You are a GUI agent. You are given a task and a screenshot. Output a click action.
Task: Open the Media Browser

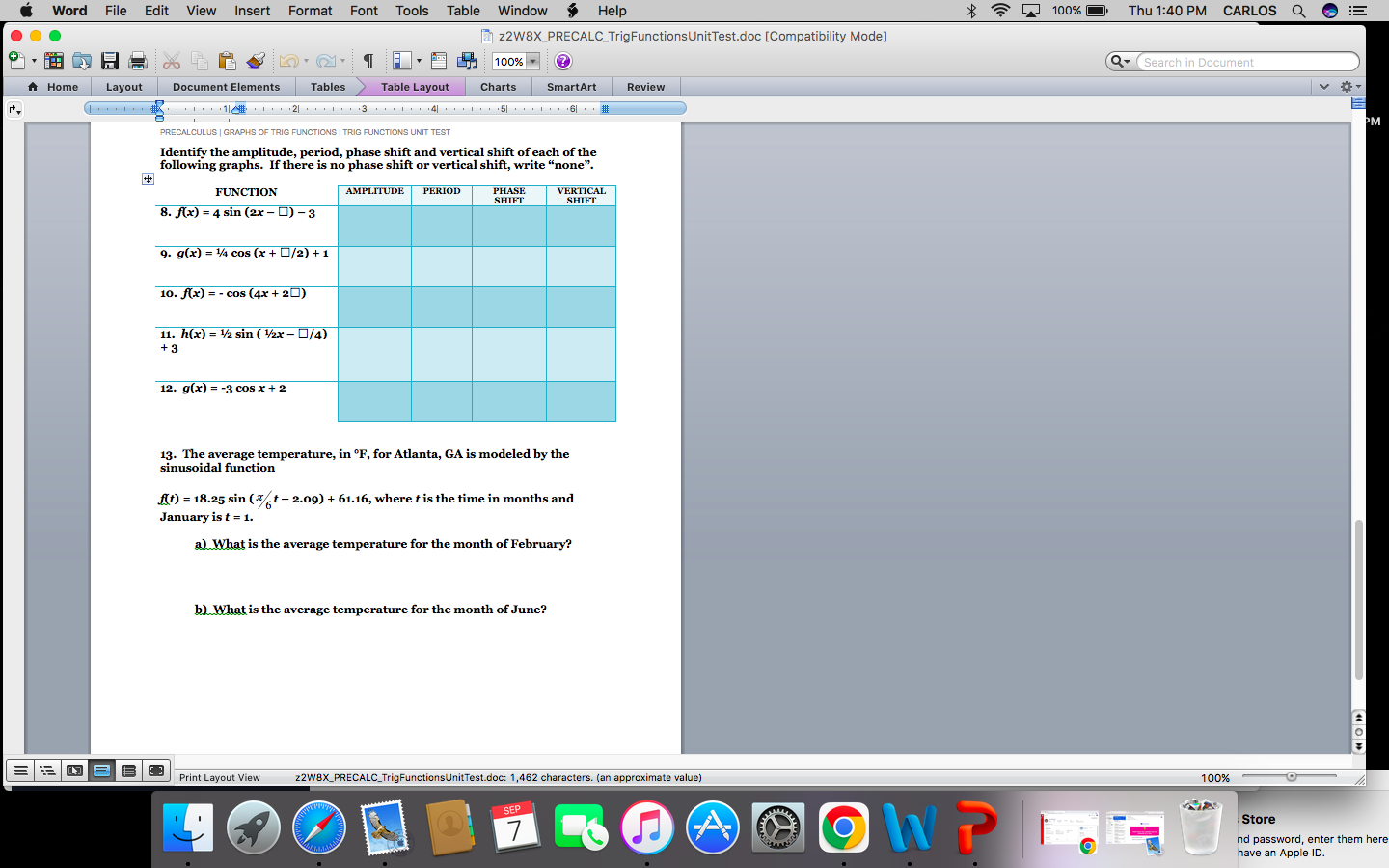[468, 61]
